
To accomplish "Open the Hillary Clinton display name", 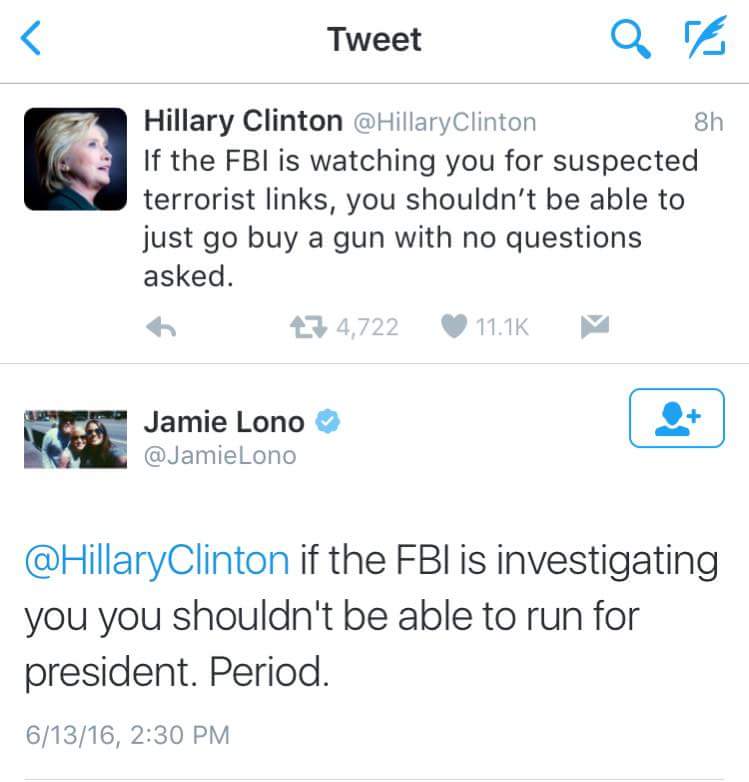I will coord(243,121).
